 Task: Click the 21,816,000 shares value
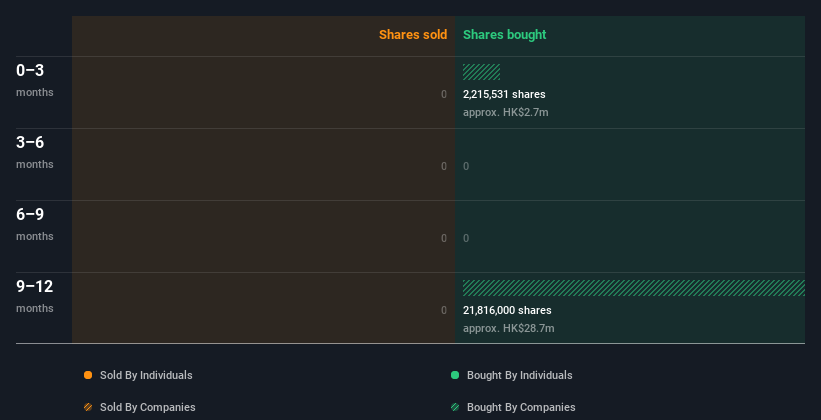click(507, 310)
